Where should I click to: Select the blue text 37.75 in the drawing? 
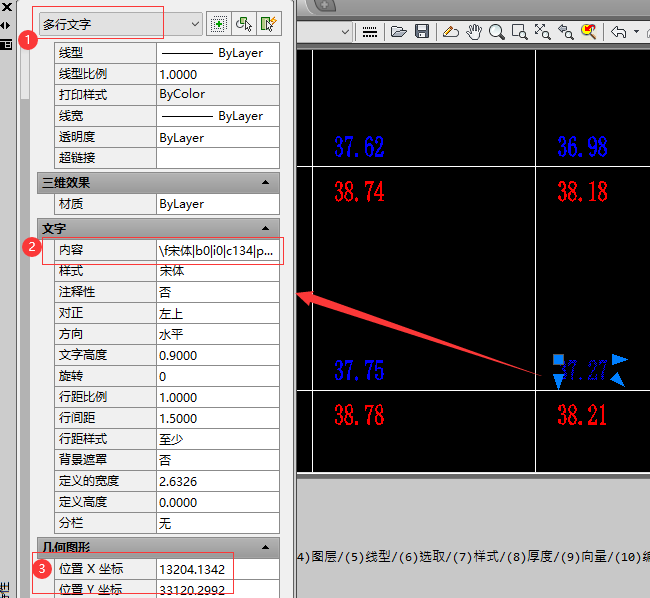[x=359, y=370]
